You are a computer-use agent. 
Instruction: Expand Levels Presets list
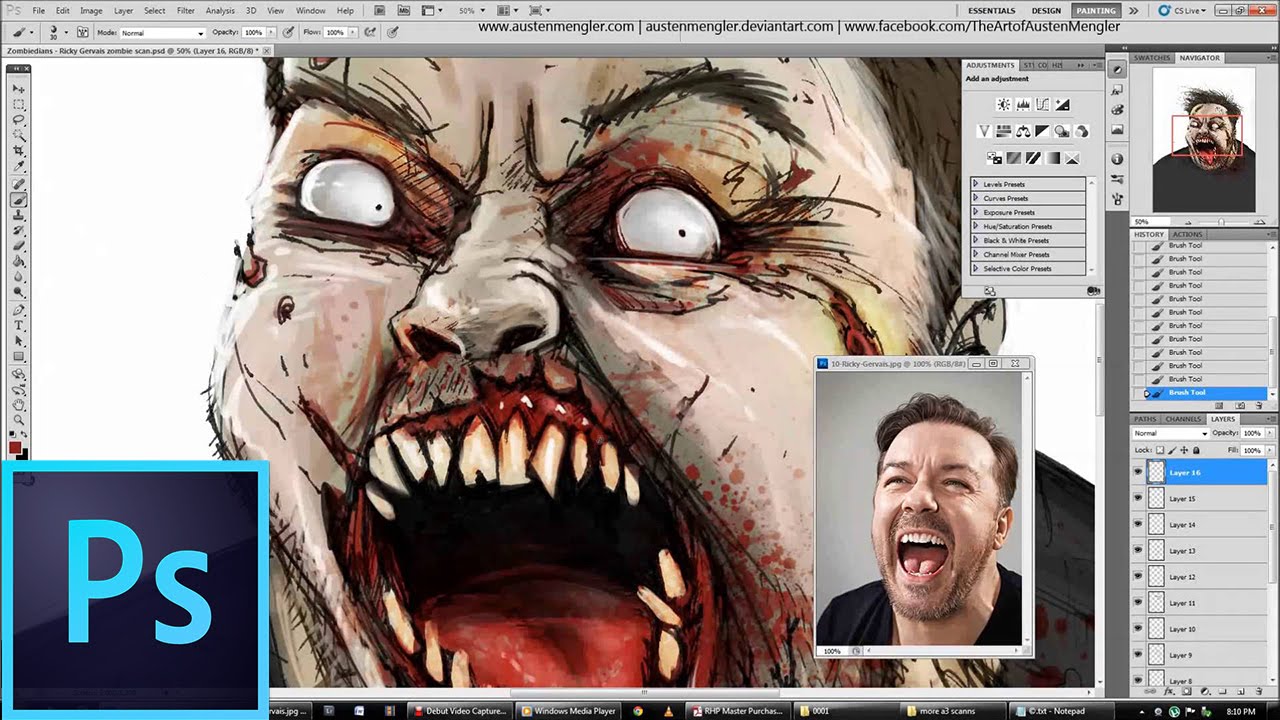click(x=975, y=184)
